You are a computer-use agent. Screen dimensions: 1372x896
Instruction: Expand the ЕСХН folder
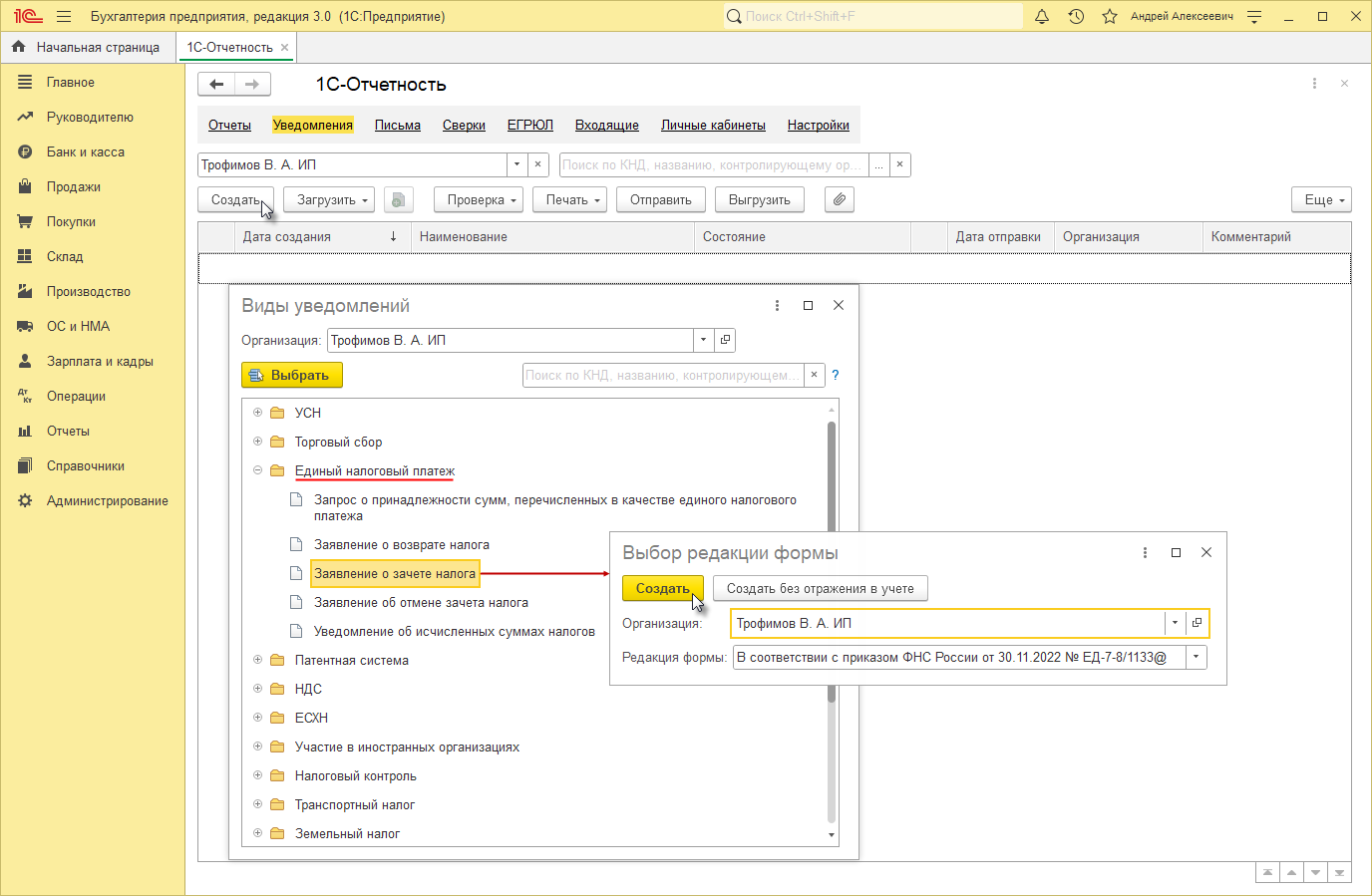258,718
